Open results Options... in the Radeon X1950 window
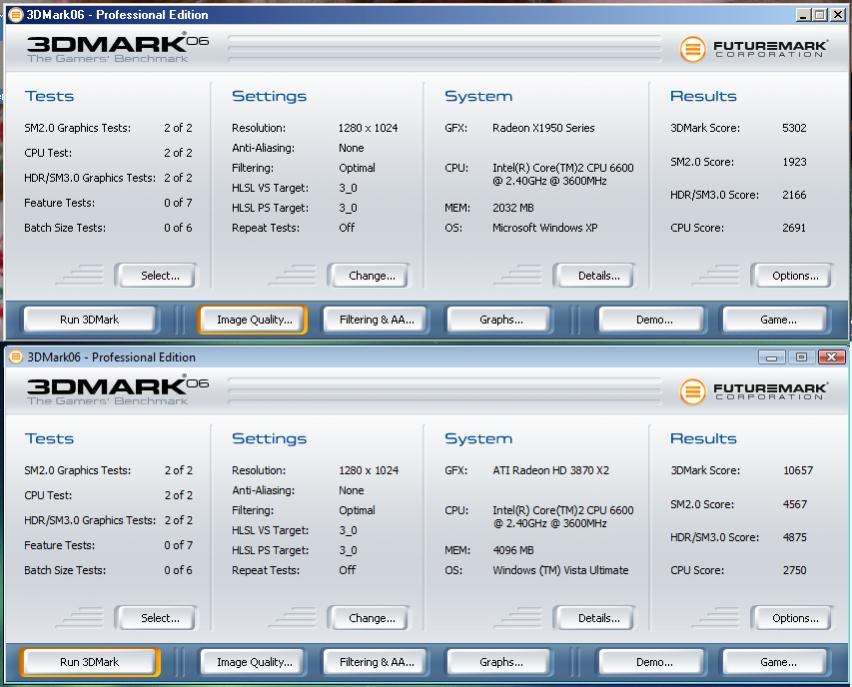 click(792, 276)
